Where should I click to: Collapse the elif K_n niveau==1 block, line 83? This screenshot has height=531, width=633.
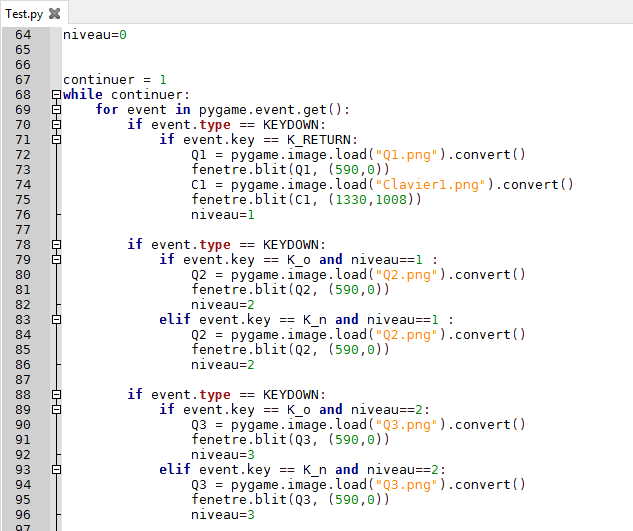click(x=57, y=320)
